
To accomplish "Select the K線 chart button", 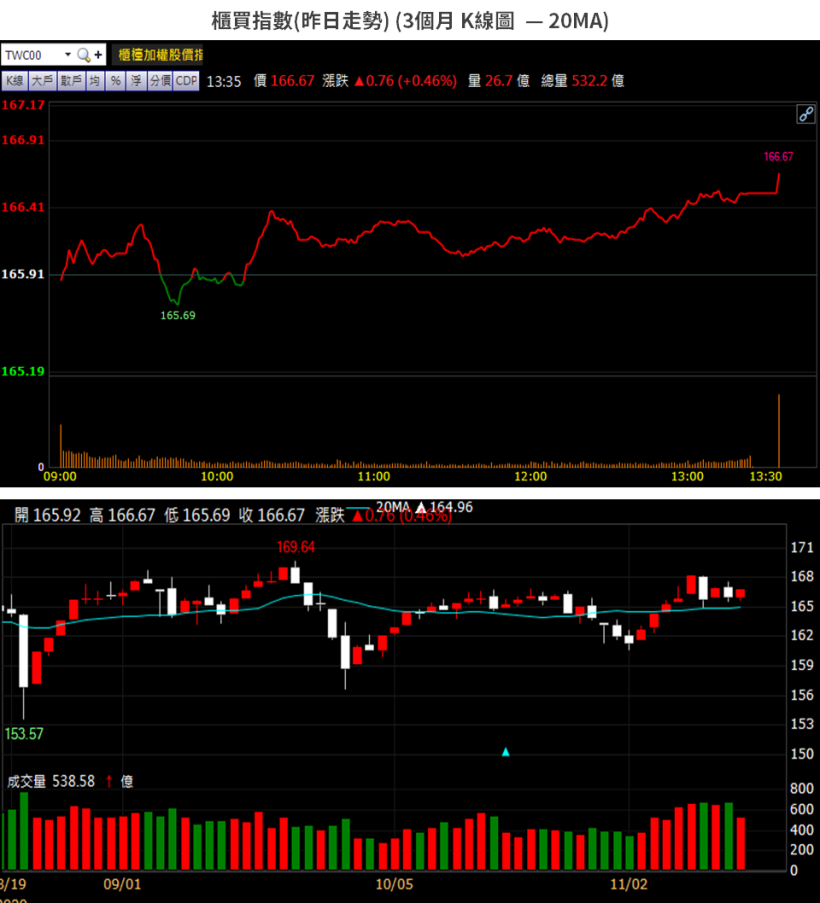I will click(x=14, y=81).
